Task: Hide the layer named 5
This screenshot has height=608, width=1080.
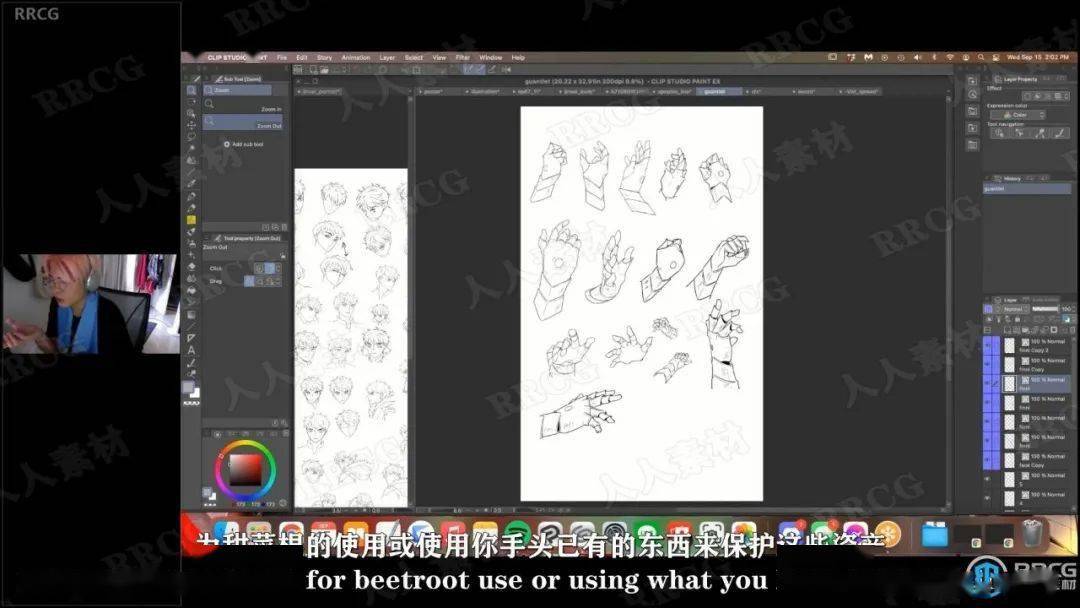Action: [987, 479]
